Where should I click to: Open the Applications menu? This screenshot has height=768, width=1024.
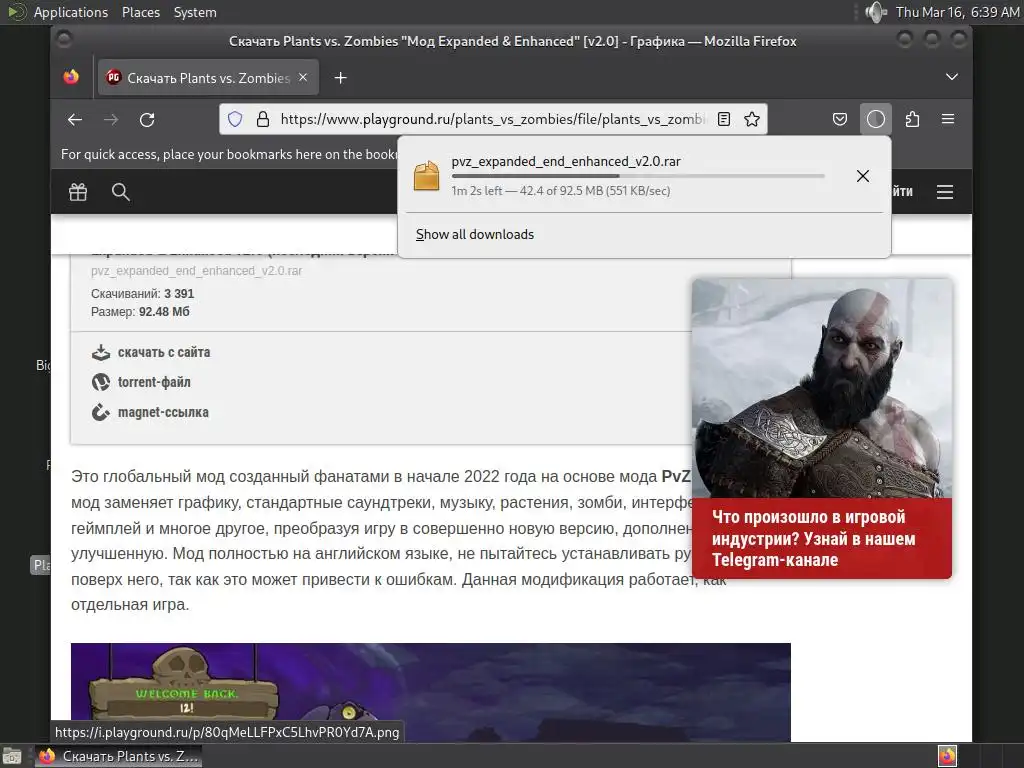pyautogui.click(x=71, y=12)
